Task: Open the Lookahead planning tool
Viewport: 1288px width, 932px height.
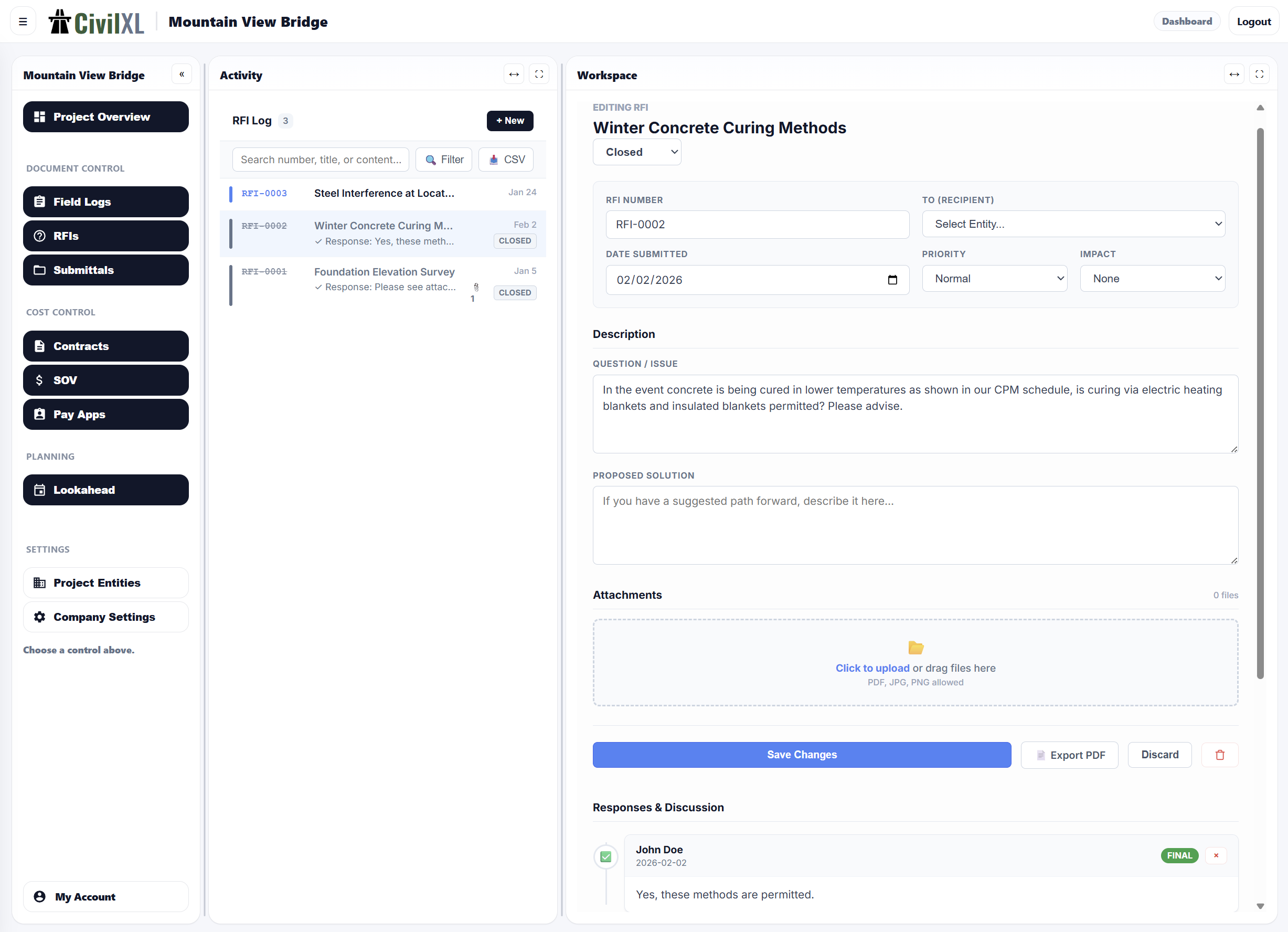Action: pos(105,490)
